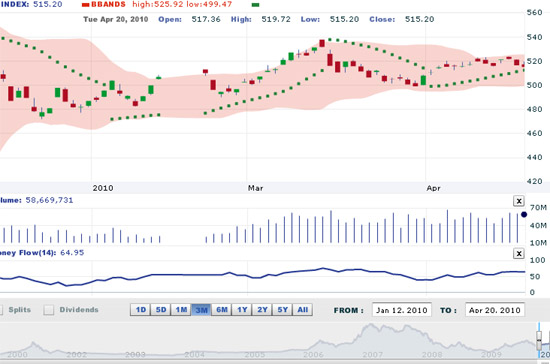
Task: Select the 3M time range
Action: point(201,310)
